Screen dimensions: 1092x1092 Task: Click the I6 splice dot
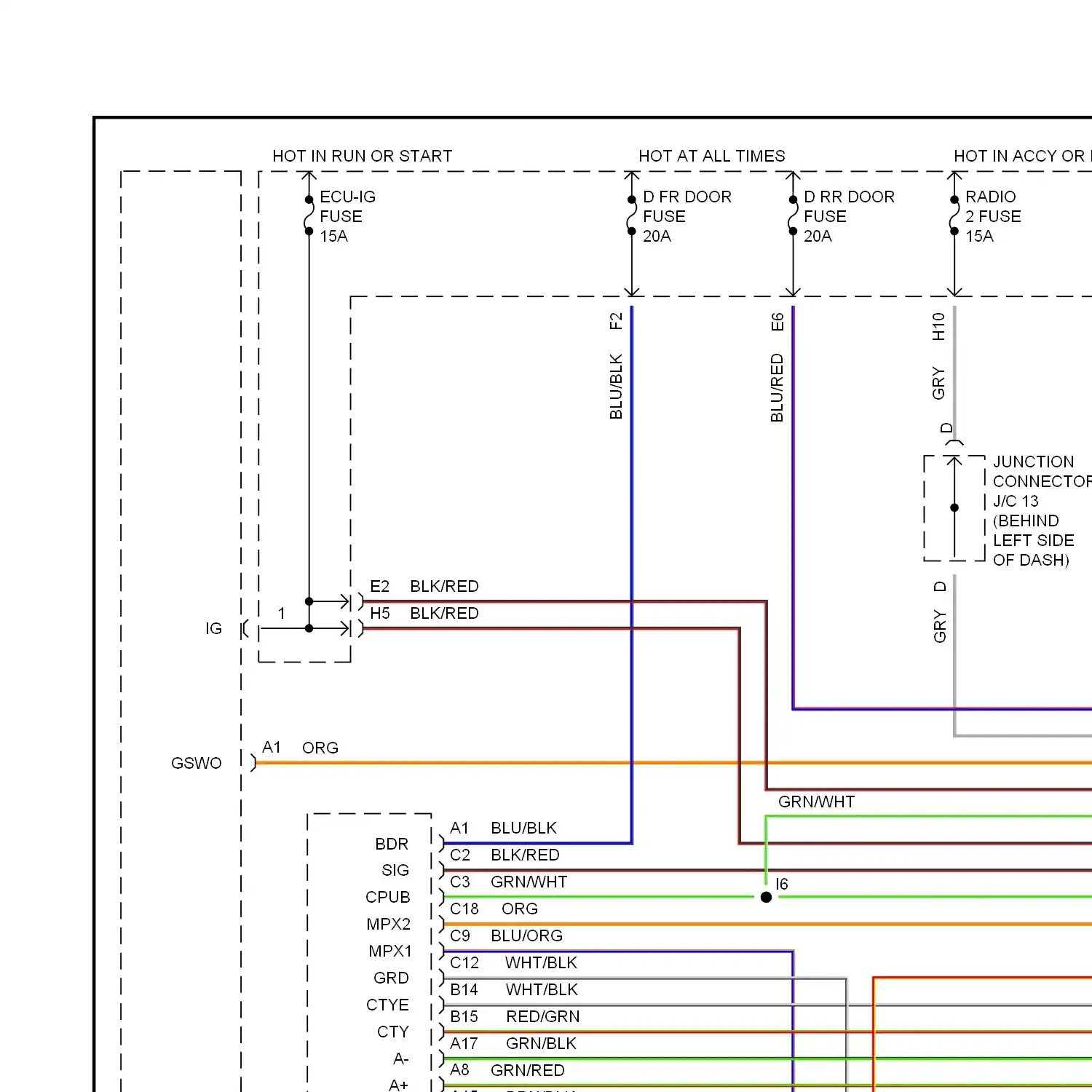tap(766, 897)
